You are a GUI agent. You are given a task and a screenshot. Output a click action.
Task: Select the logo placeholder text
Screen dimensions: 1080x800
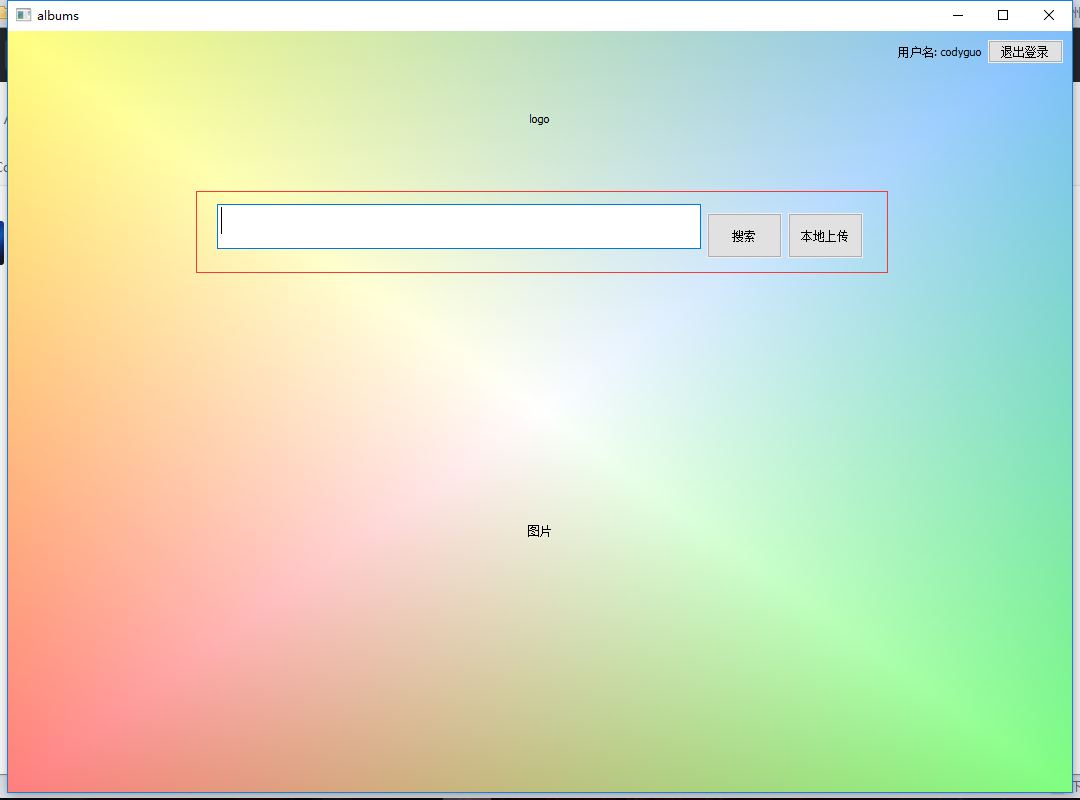pos(539,118)
